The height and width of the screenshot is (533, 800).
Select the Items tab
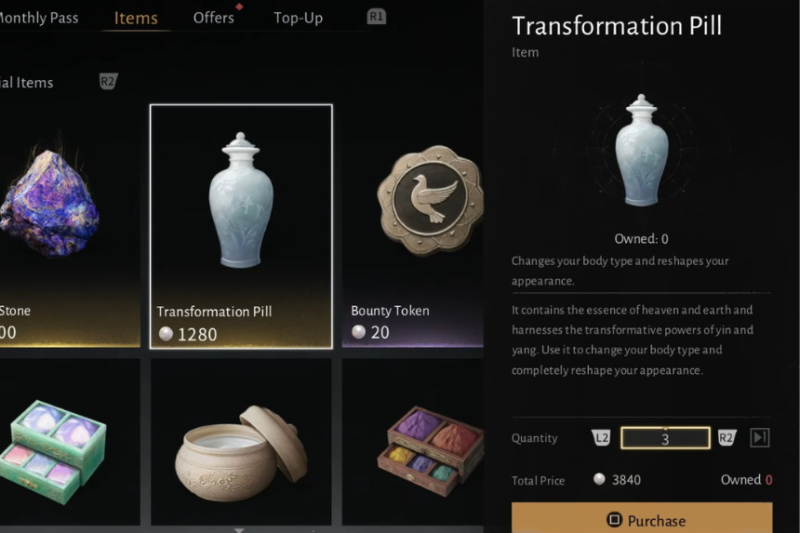(136, 18)
